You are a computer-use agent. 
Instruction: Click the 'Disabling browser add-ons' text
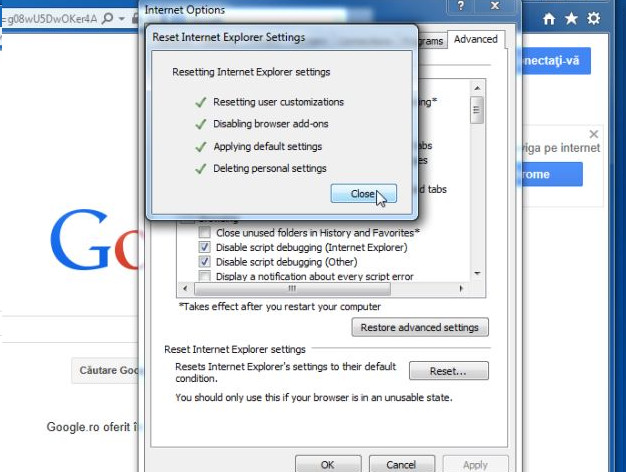pyautogui.click(x=271, y=124)
